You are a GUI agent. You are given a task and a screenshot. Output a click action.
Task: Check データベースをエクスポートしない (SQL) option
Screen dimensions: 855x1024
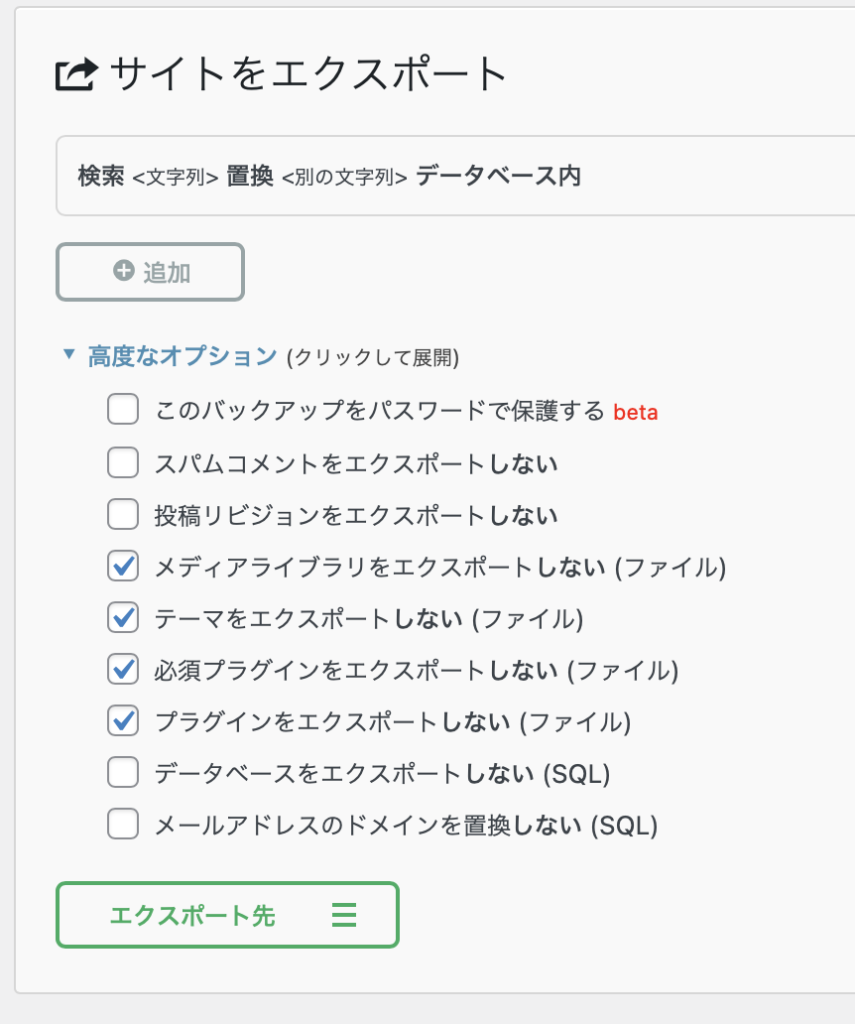click(x=123, y=773)
